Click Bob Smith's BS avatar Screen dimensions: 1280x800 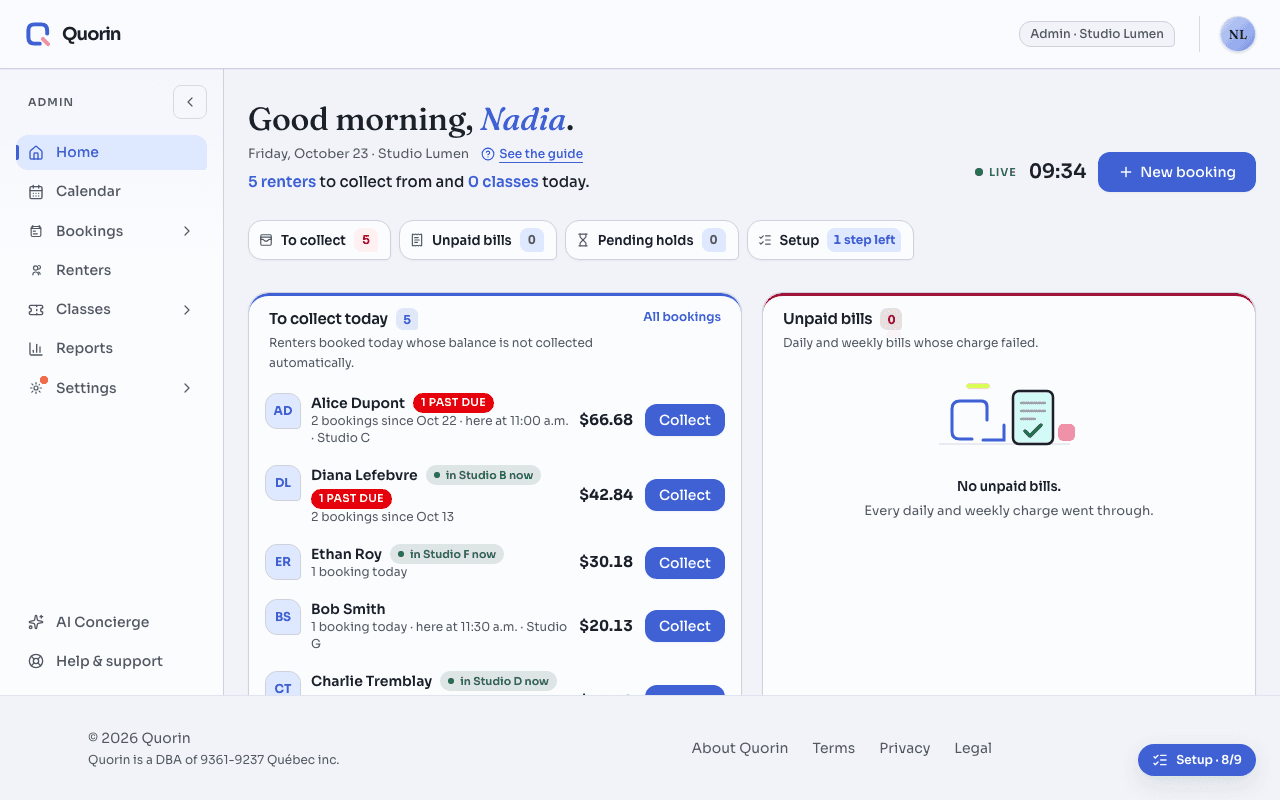[283, 617]
